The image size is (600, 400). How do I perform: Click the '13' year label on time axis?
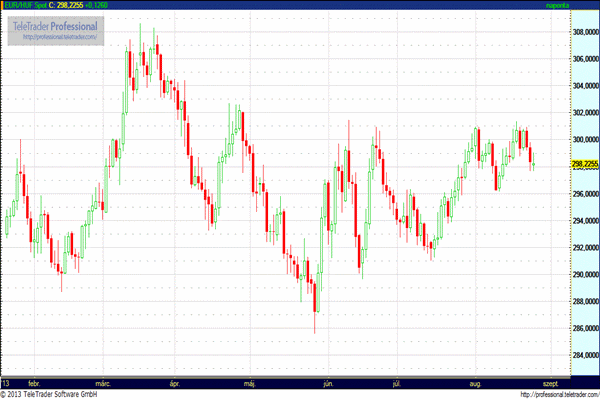click(6, 383)
